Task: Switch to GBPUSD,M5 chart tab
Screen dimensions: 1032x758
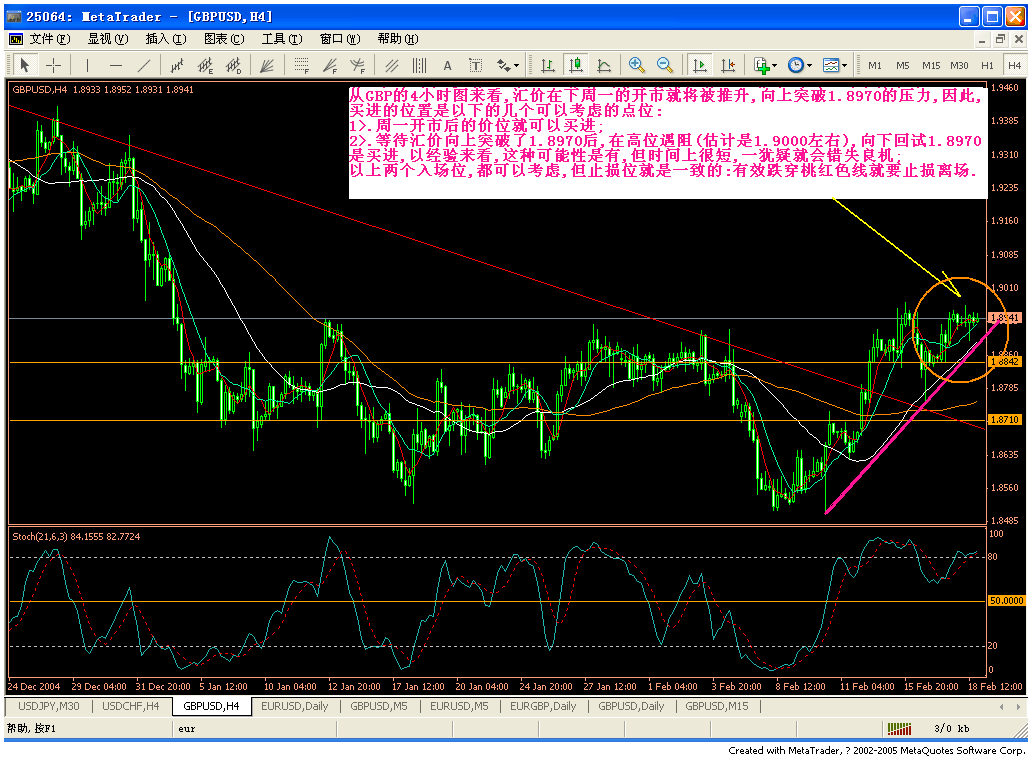Action: point(379,706)
